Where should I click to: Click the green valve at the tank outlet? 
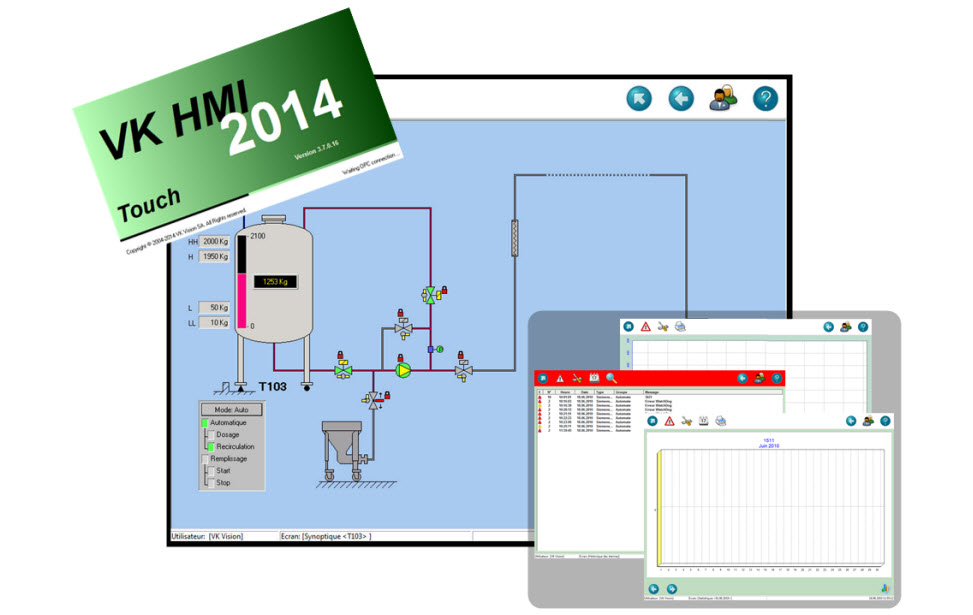pyautogui.click(x=343, y=370)
